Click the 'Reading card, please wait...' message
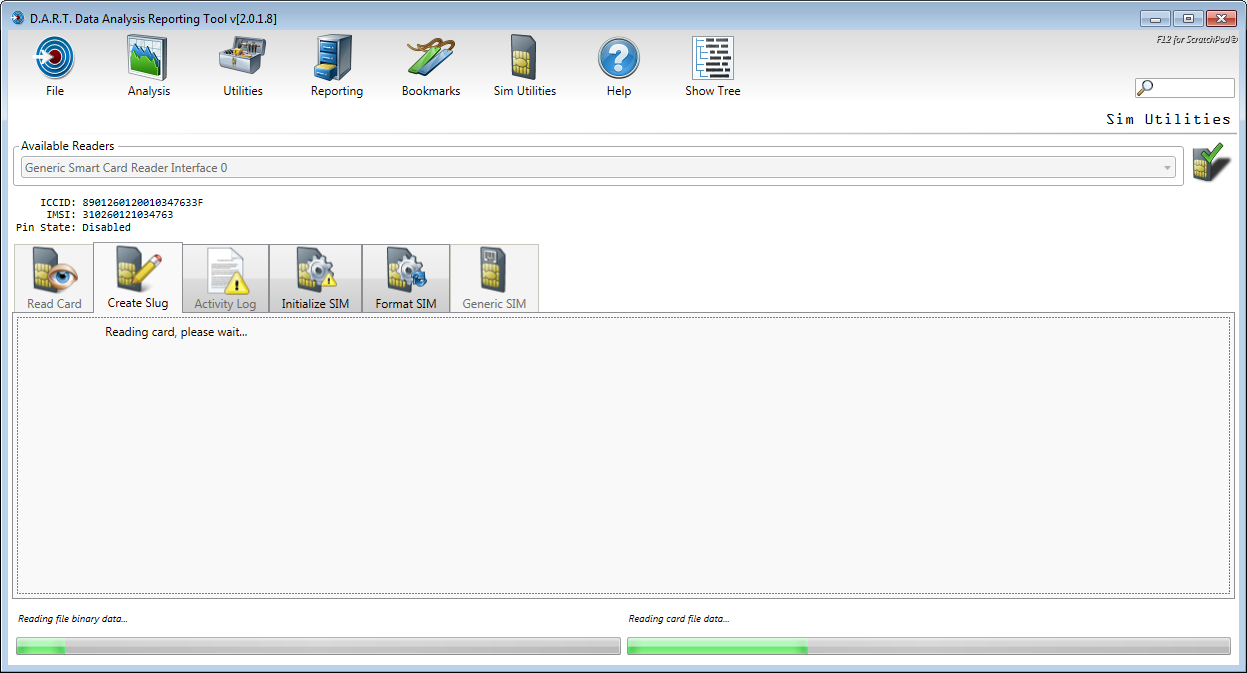Viewport: 1247px width, 673px height. click(176, 332)
